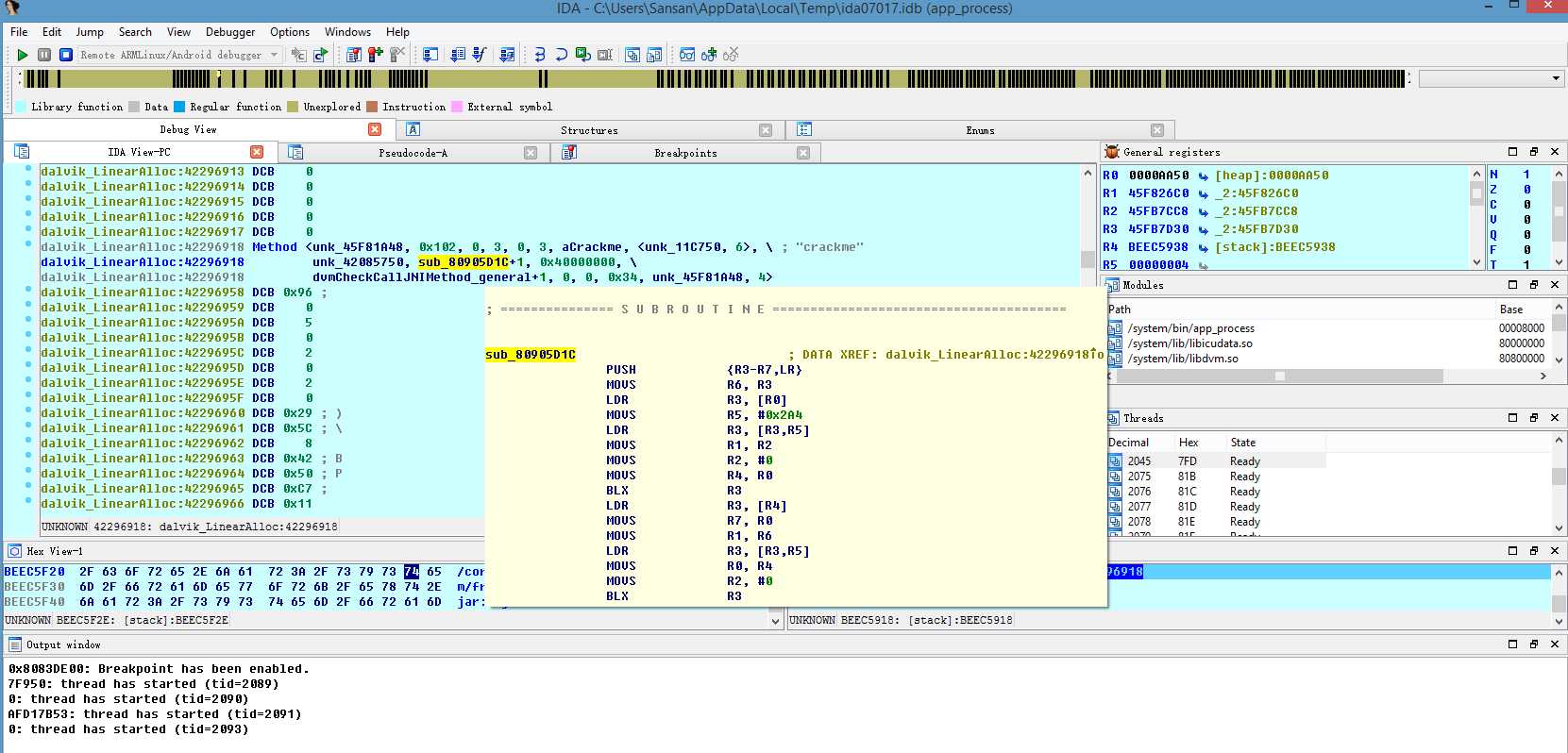Click the add breakpoint icon

pos(376,55)
